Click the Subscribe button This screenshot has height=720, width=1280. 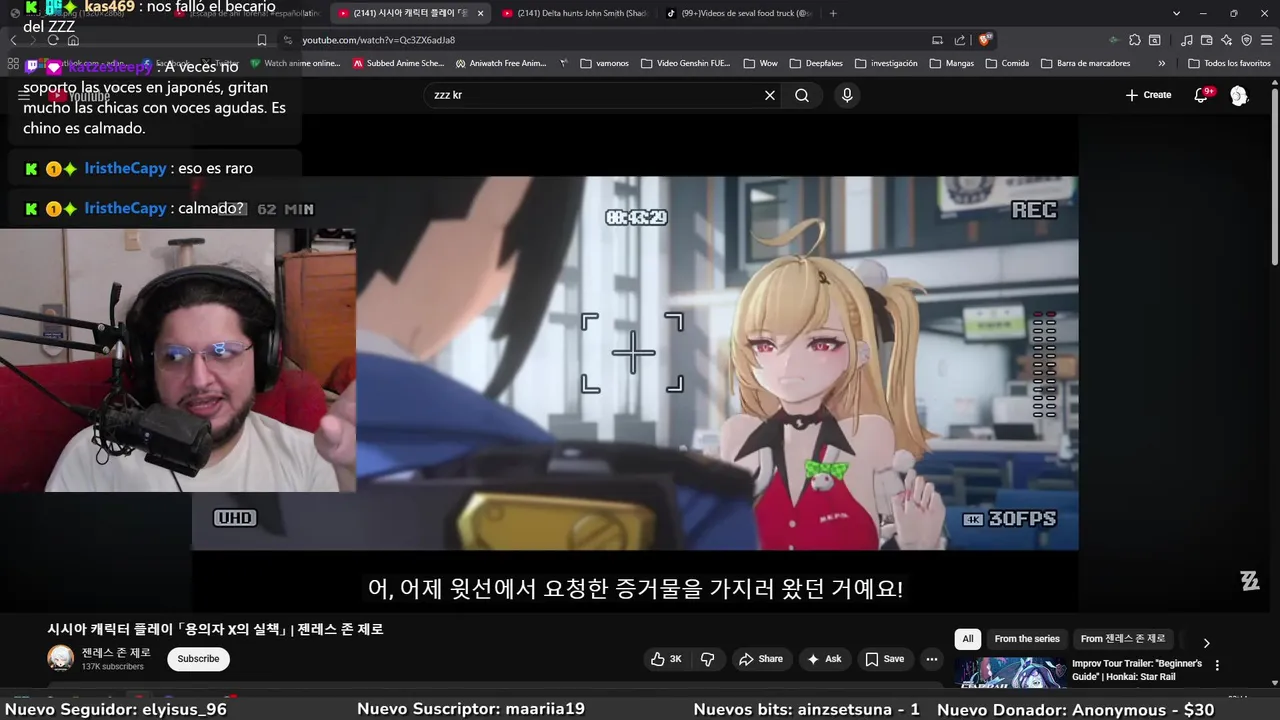pos(198,659)
